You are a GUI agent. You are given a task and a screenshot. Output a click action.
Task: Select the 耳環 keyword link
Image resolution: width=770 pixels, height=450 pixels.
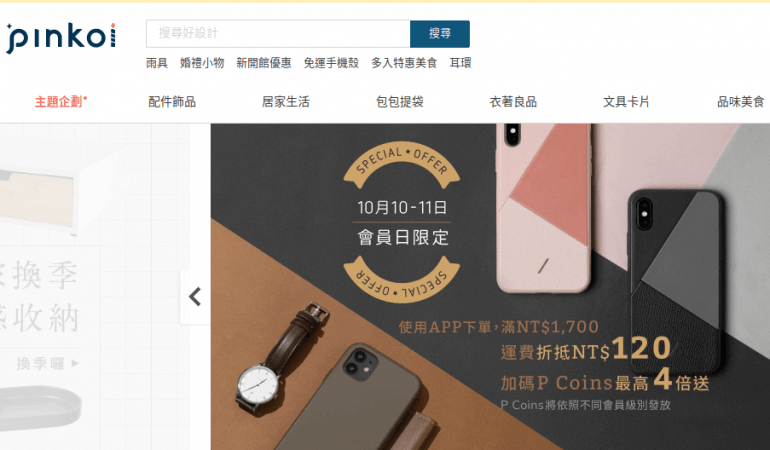click(x=460, y=63)
